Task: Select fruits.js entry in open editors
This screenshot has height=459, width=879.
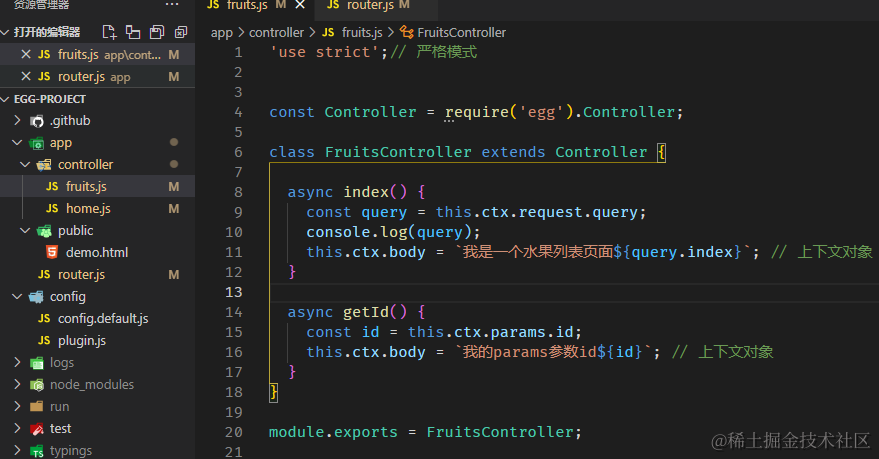Action: point(98,54)
